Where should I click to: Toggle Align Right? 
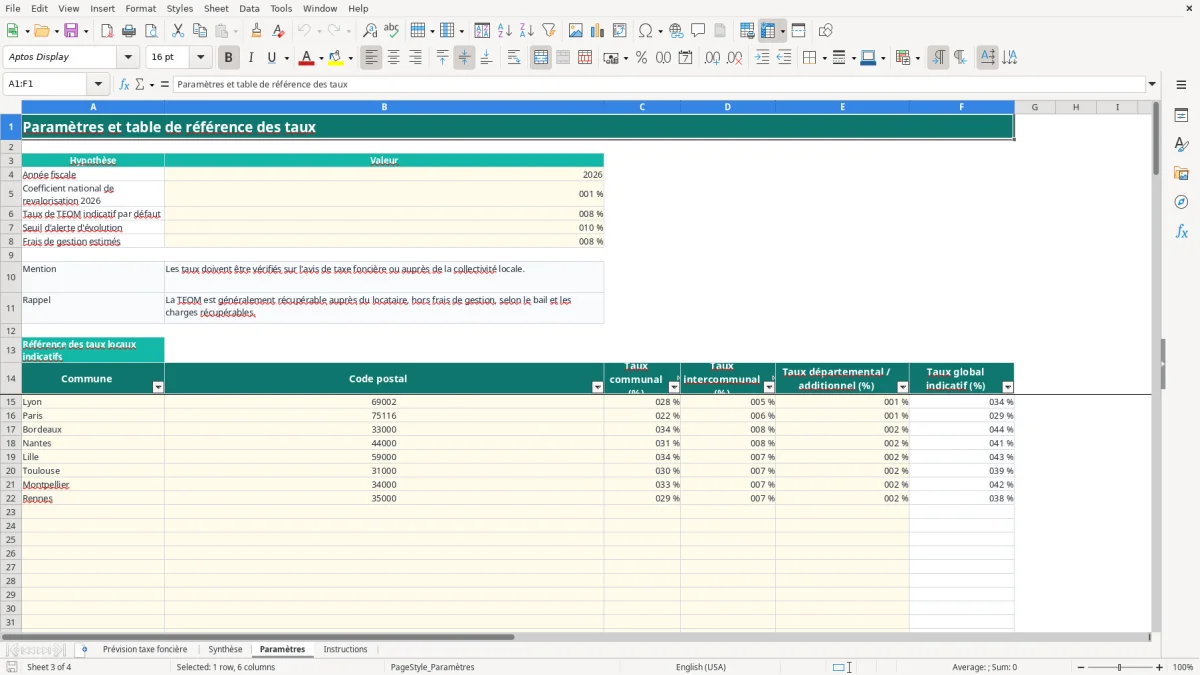(415, 58)
